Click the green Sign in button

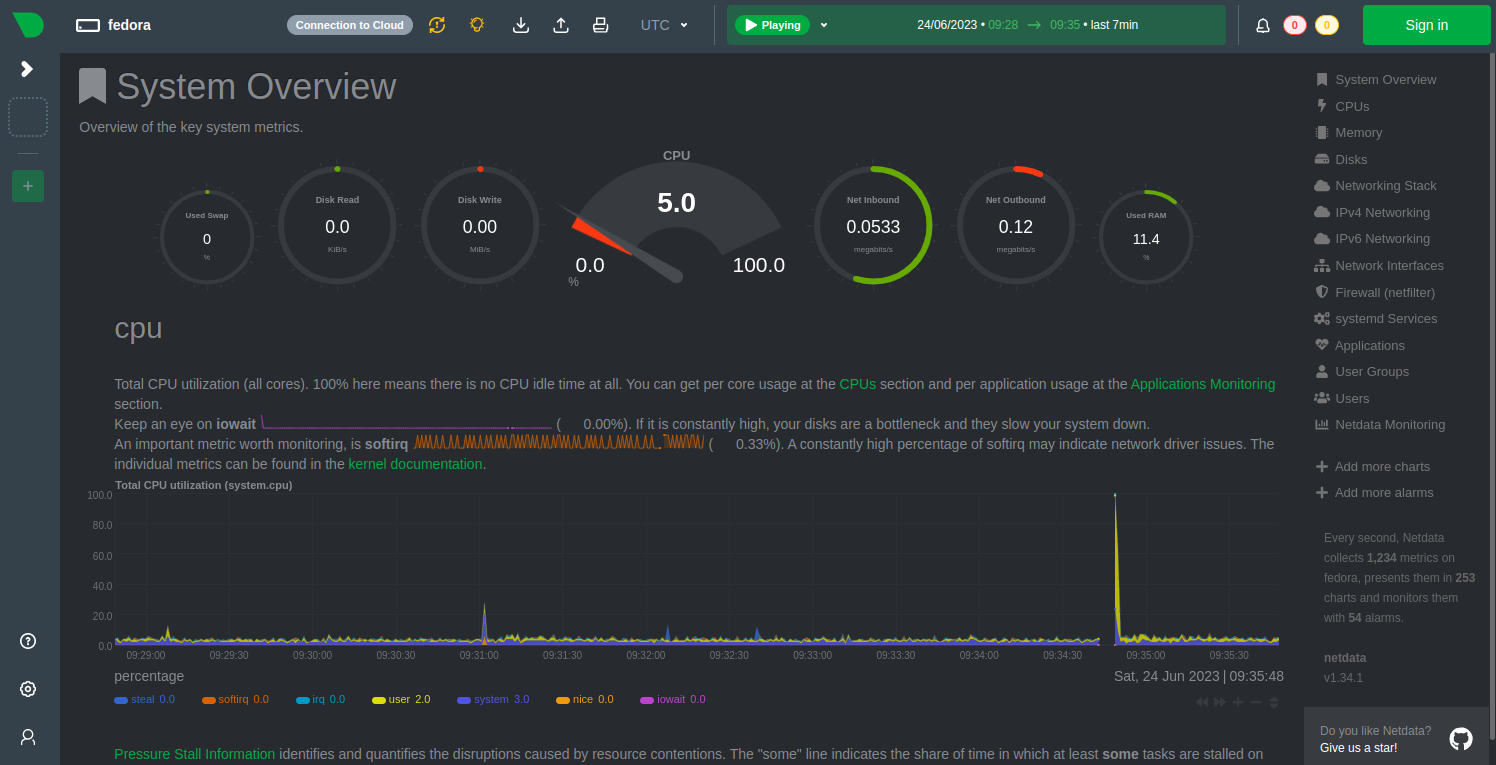click(x=1426, y=25)
